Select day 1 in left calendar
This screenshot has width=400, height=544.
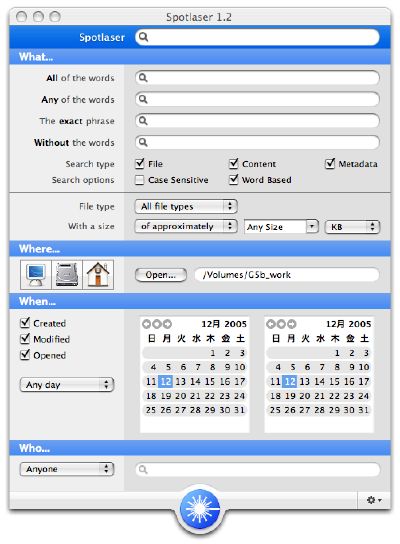(212, 353)
